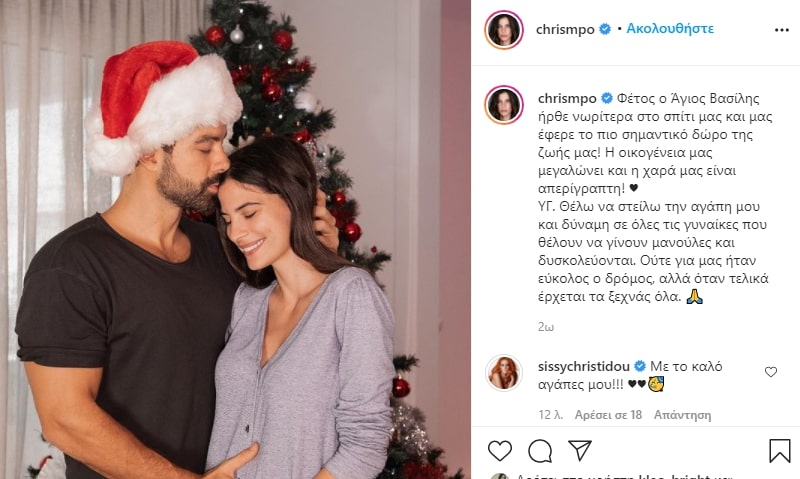Viewport: 800px width, 479px height.
Task: Click verified badge beside sissychristidou
Action: 640,366
